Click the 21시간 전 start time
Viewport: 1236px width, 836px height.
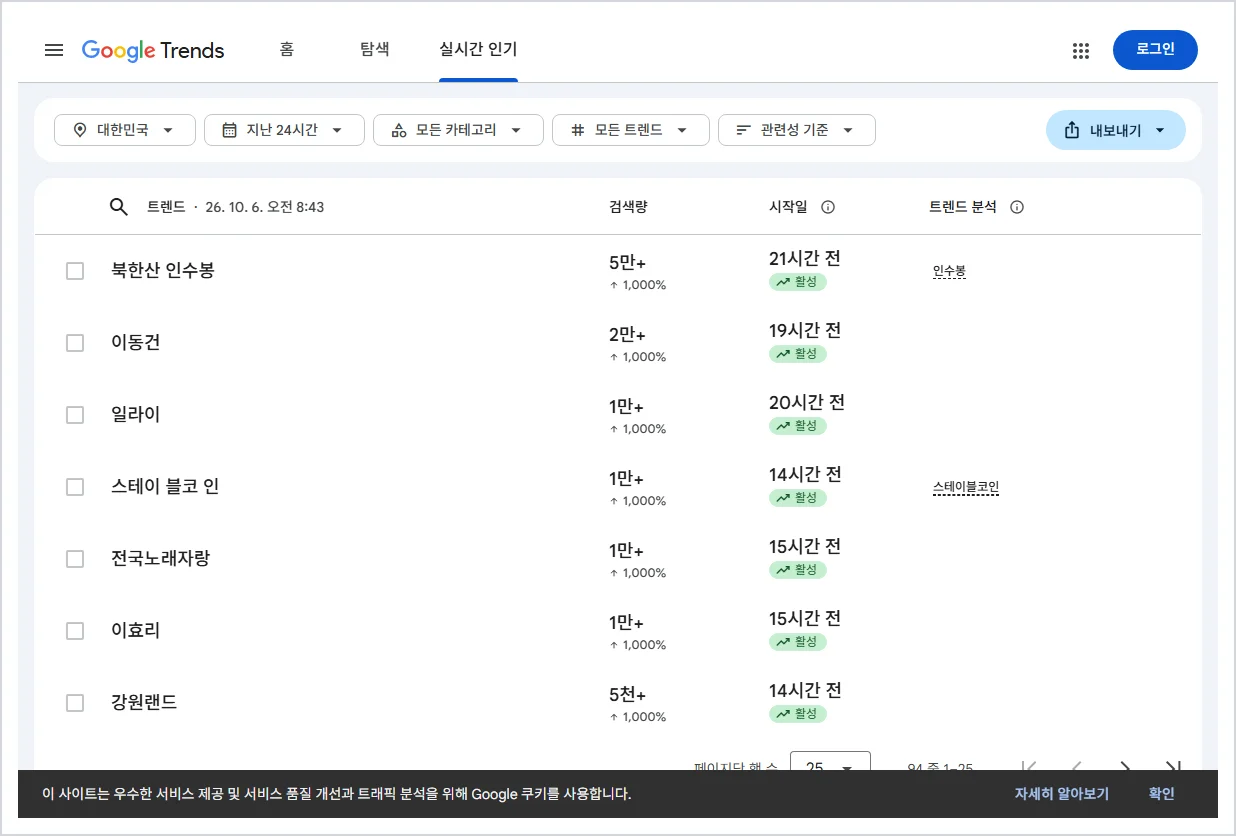805,258
